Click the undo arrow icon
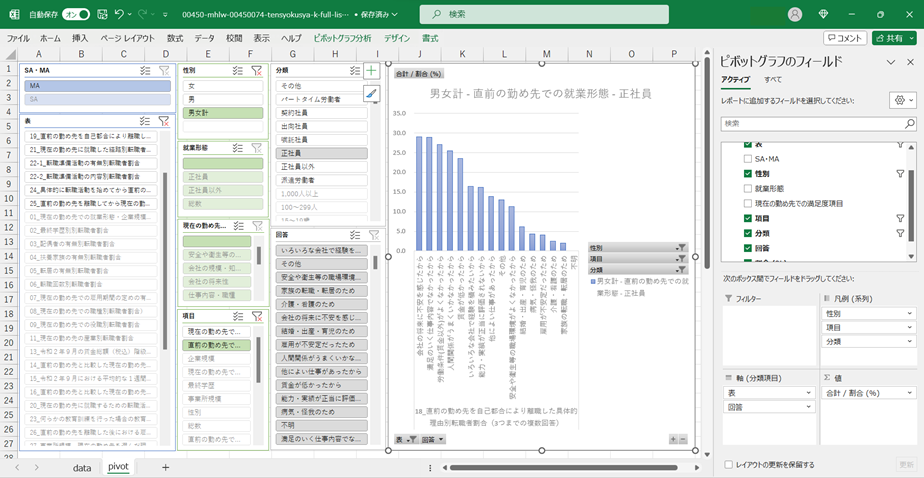The height and width of the screenshot is (478, 924). pos(120,15)
